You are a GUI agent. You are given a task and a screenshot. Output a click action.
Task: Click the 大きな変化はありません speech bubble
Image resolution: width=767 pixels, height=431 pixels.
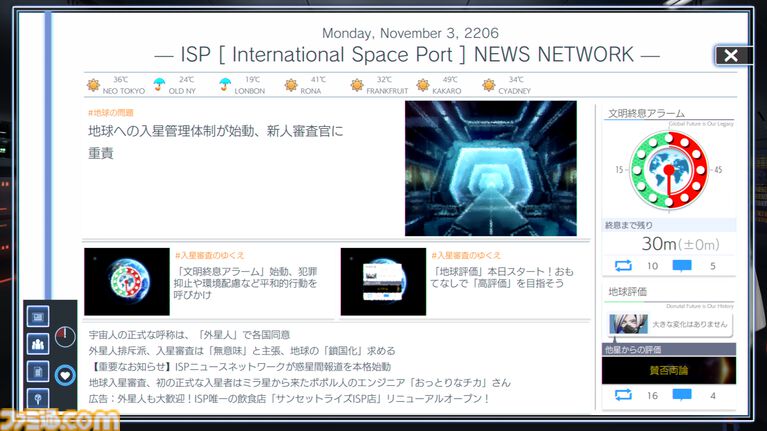click(690, 324)
